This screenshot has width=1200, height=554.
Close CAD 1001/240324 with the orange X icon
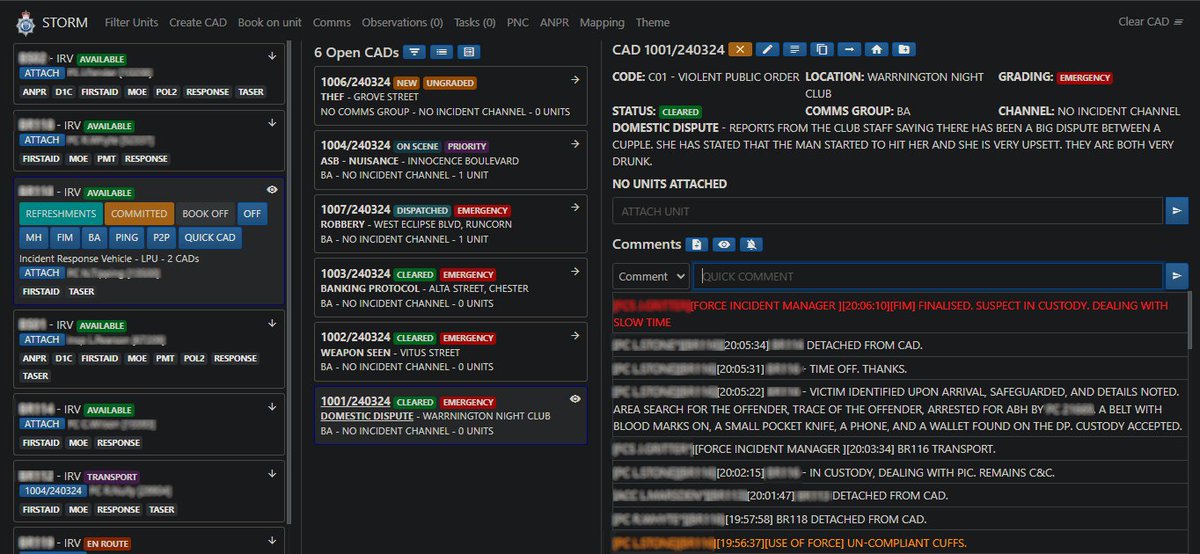740,49
